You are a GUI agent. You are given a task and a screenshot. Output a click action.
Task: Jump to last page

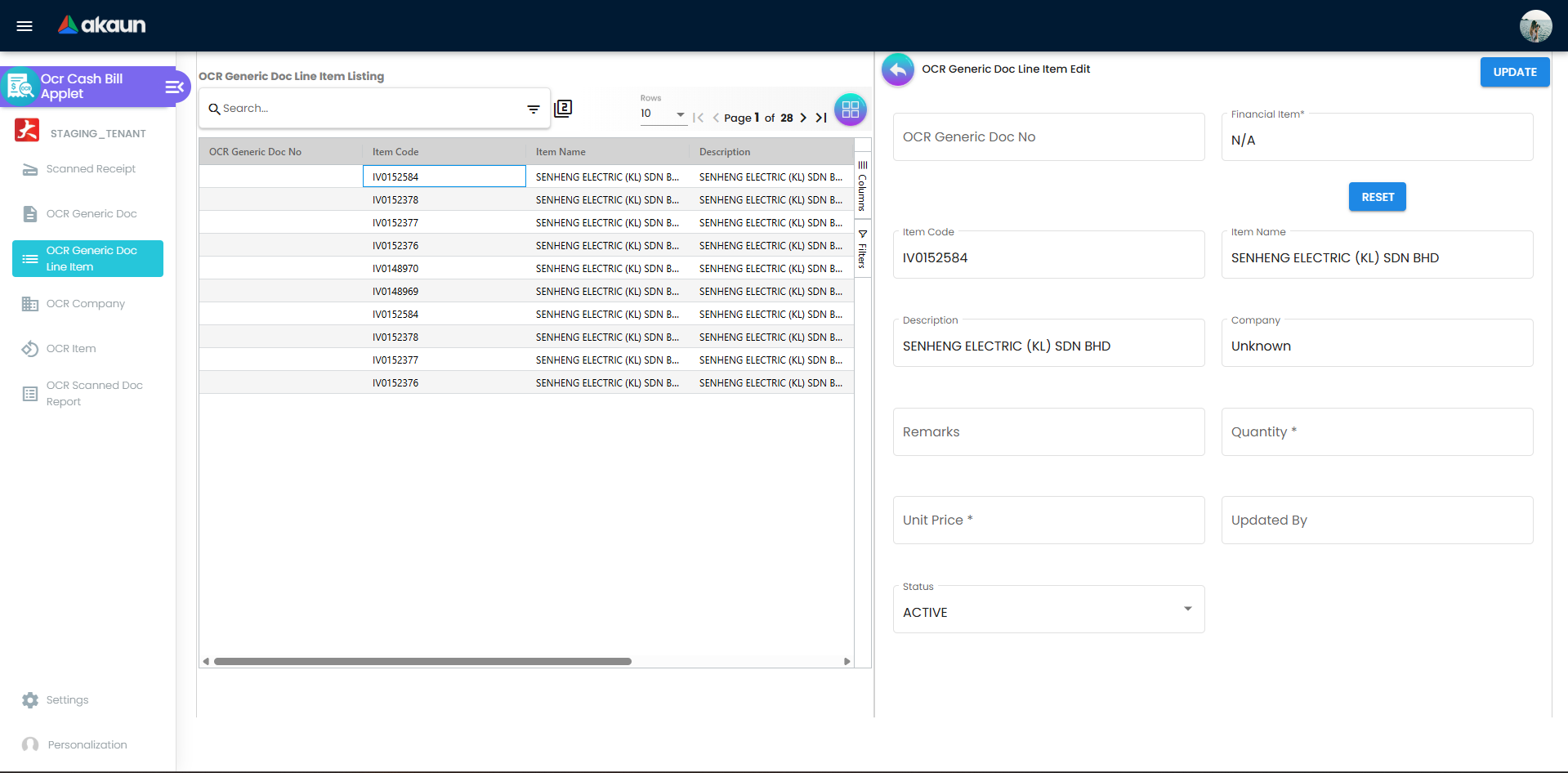coord(821,118)
